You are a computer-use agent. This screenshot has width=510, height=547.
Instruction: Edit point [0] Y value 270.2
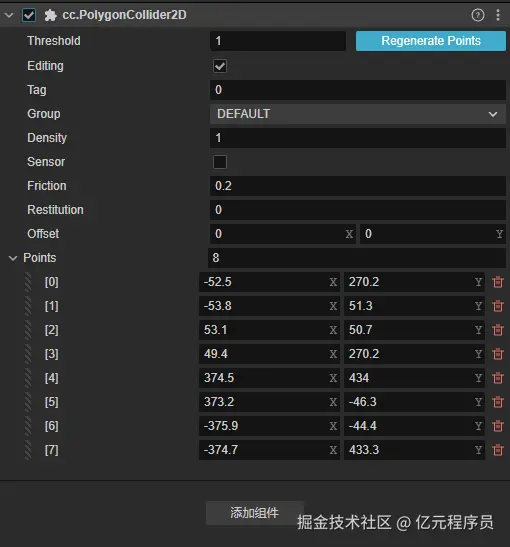coord(414,282)
